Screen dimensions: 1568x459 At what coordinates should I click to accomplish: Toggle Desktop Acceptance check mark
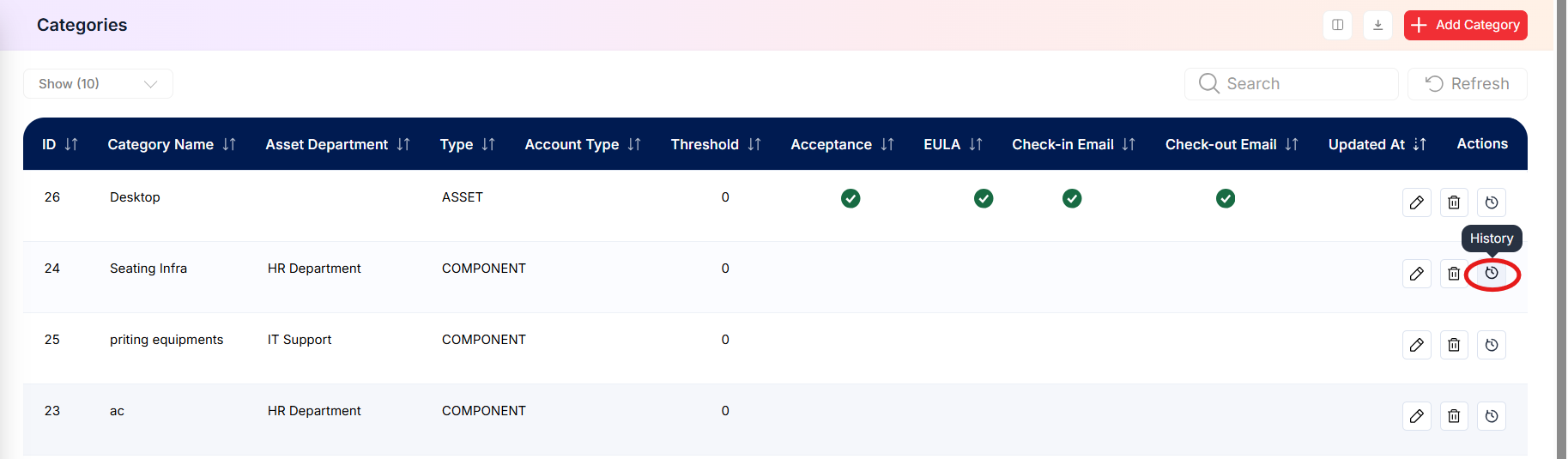click(851, 198)
